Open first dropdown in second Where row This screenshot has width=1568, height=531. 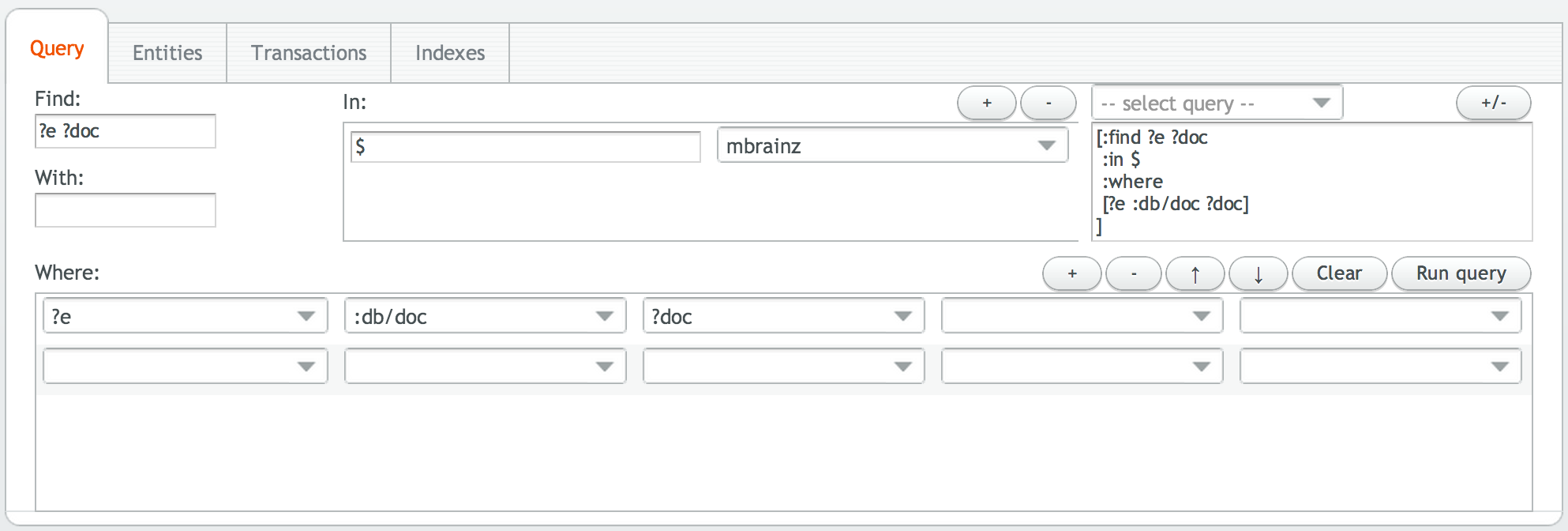tap(186, 366)
